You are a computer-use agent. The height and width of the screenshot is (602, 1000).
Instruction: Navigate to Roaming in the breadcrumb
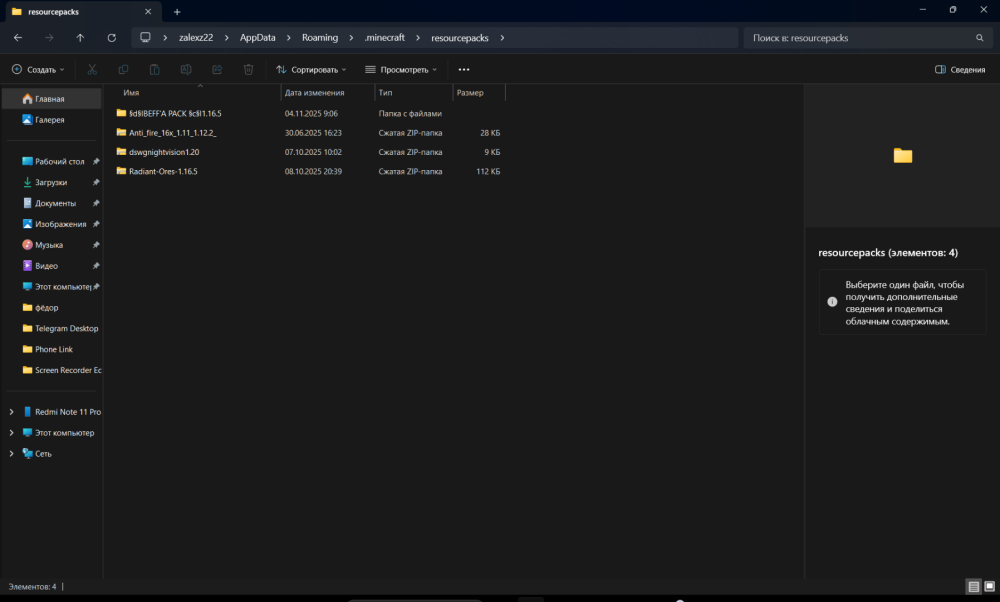(x=320, y=38)
